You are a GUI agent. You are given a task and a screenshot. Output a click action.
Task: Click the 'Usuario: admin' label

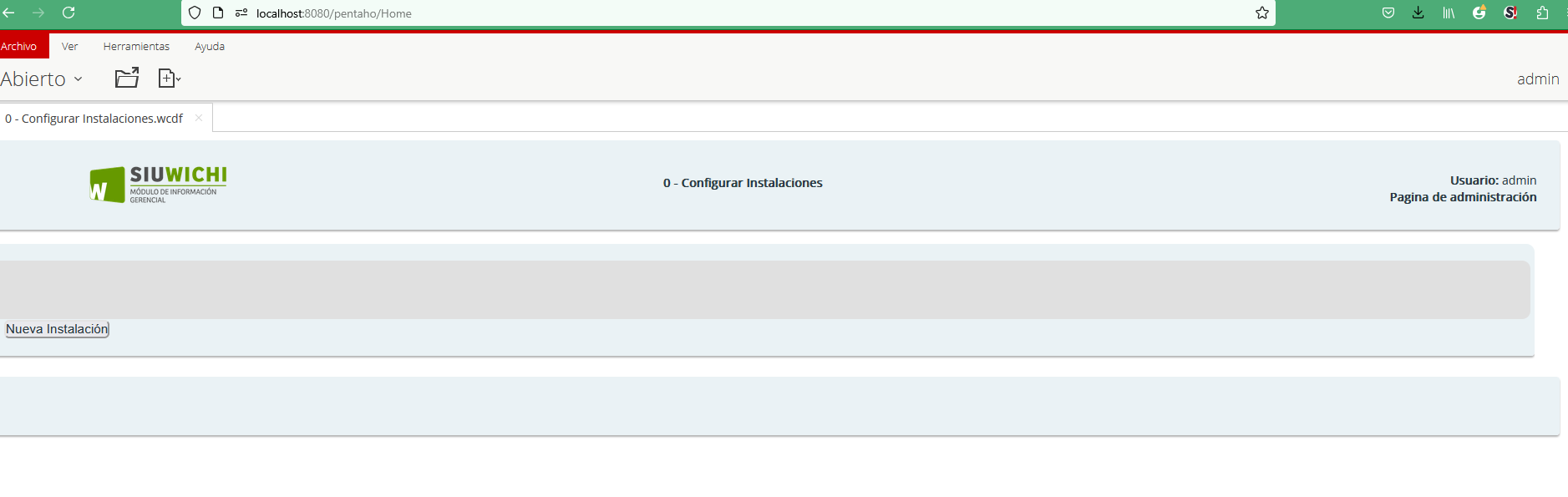point(1493,180)
